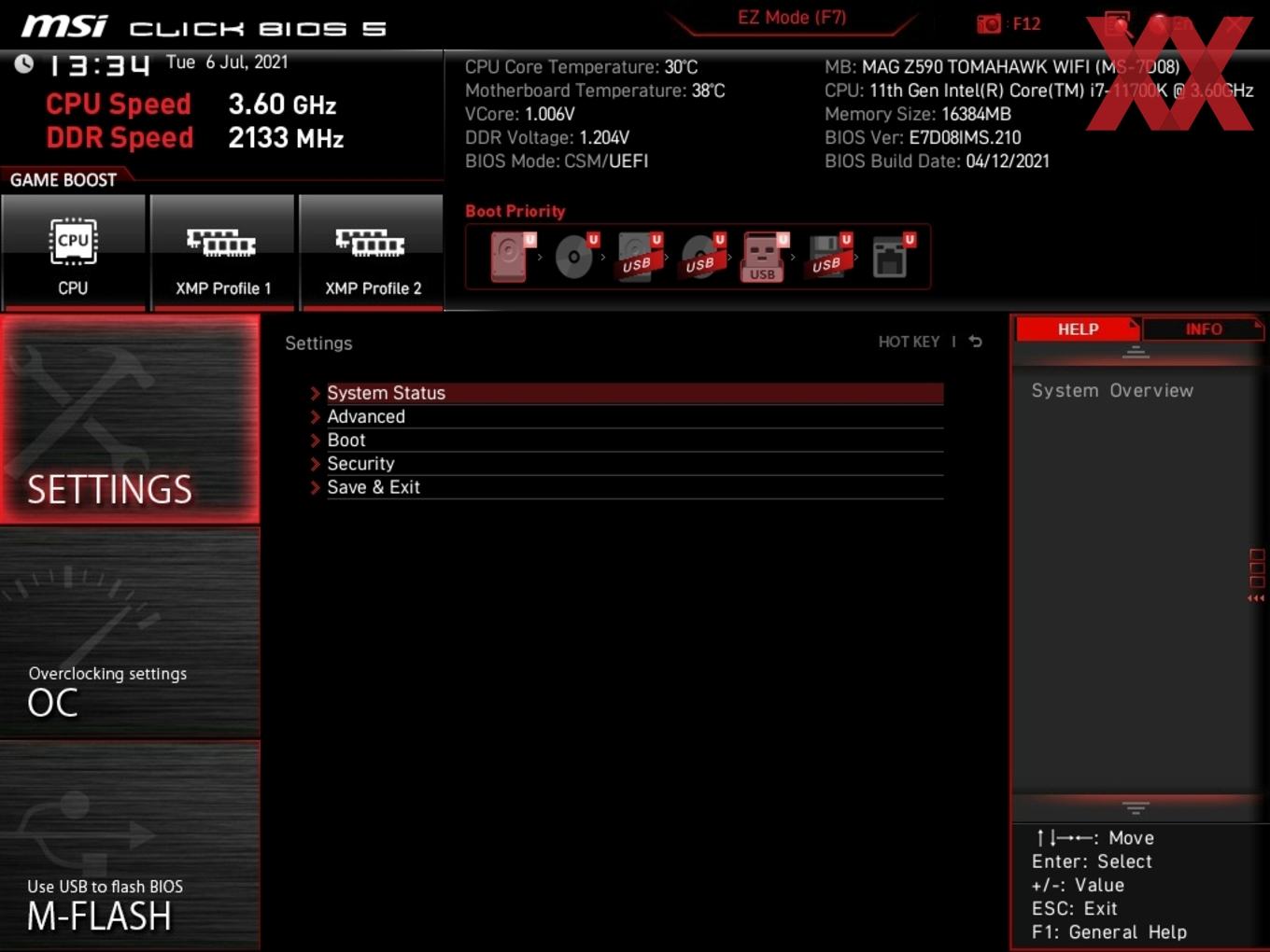Click the VCore 1.006V reading
Image resolution: width=1270 pixels, height=952 pixels.
pyautogui.click(x=520, y=114)
